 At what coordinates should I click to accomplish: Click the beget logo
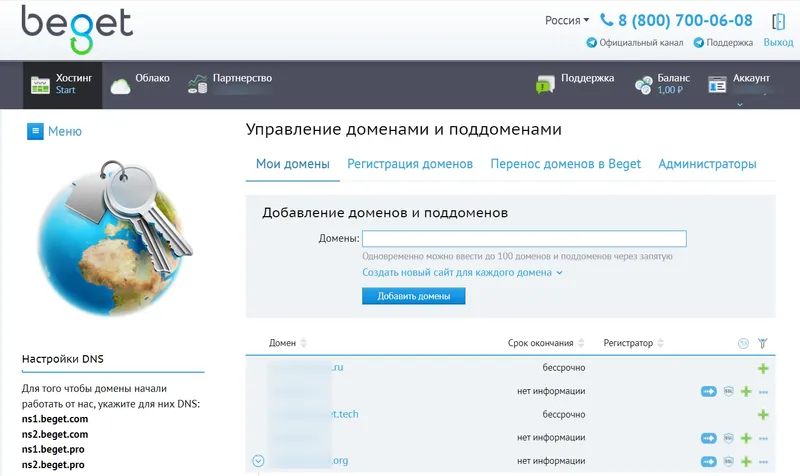click(77, 30)
